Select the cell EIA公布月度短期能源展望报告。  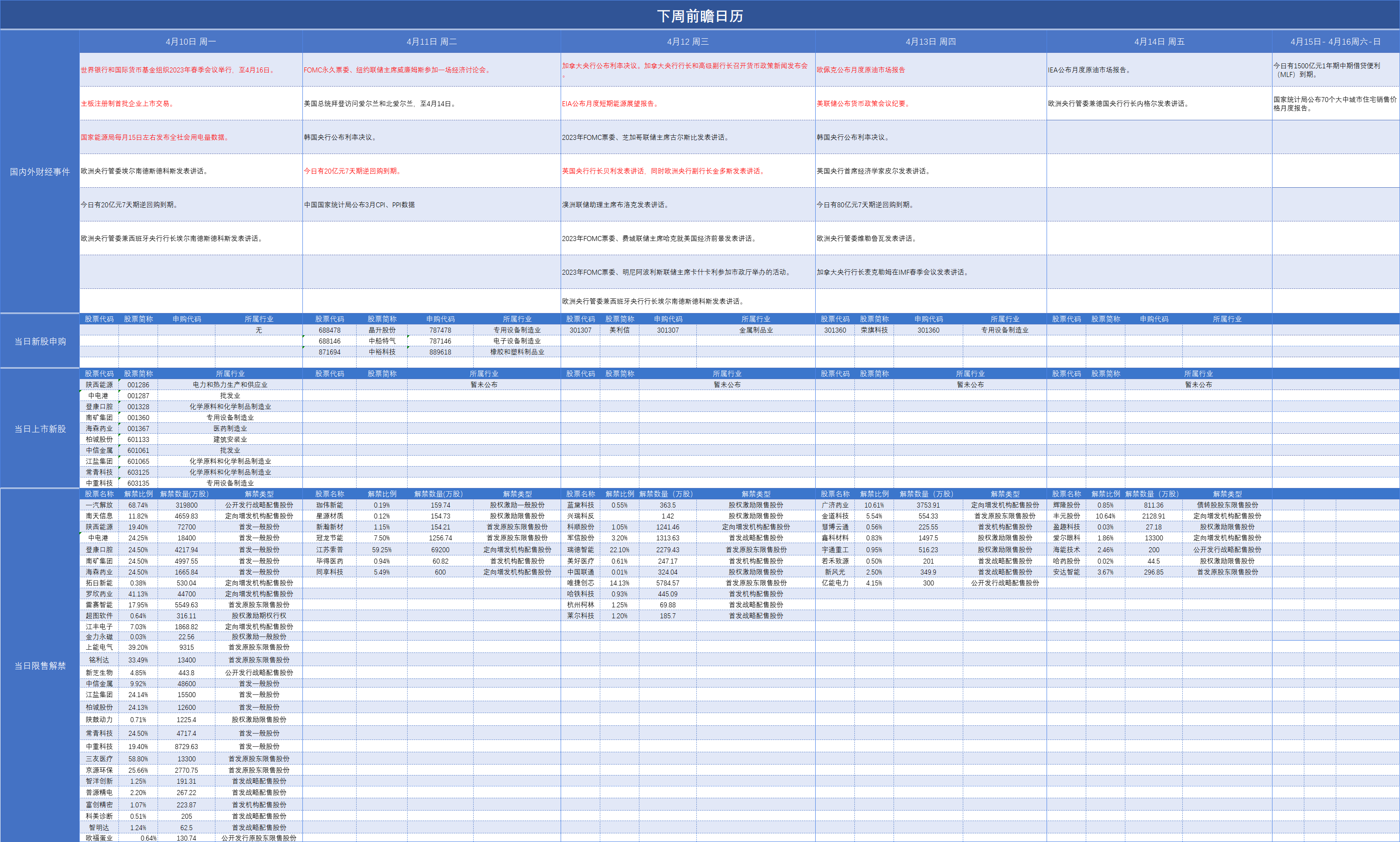(688, 103)
